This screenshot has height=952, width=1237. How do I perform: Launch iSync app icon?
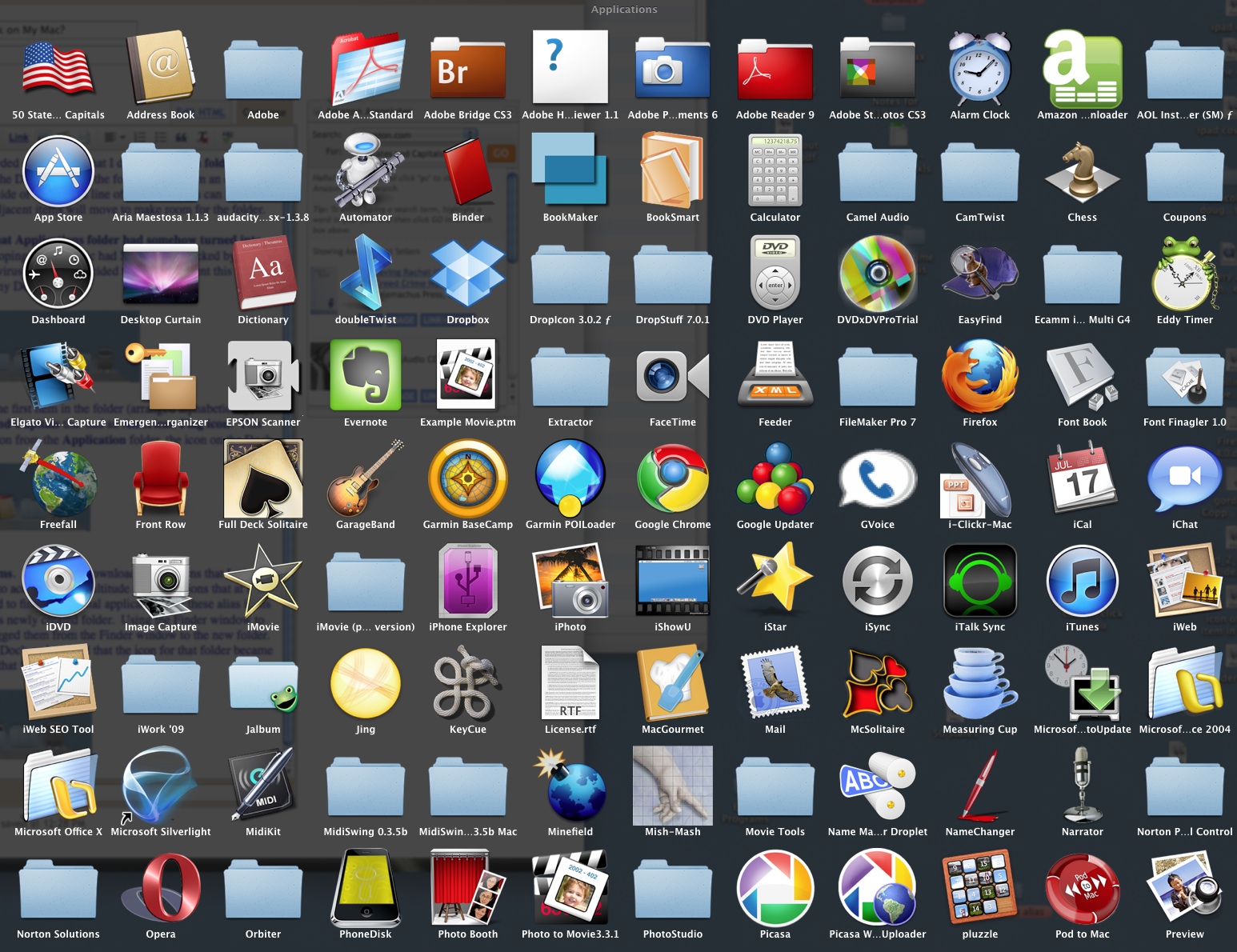click(878, 580)
